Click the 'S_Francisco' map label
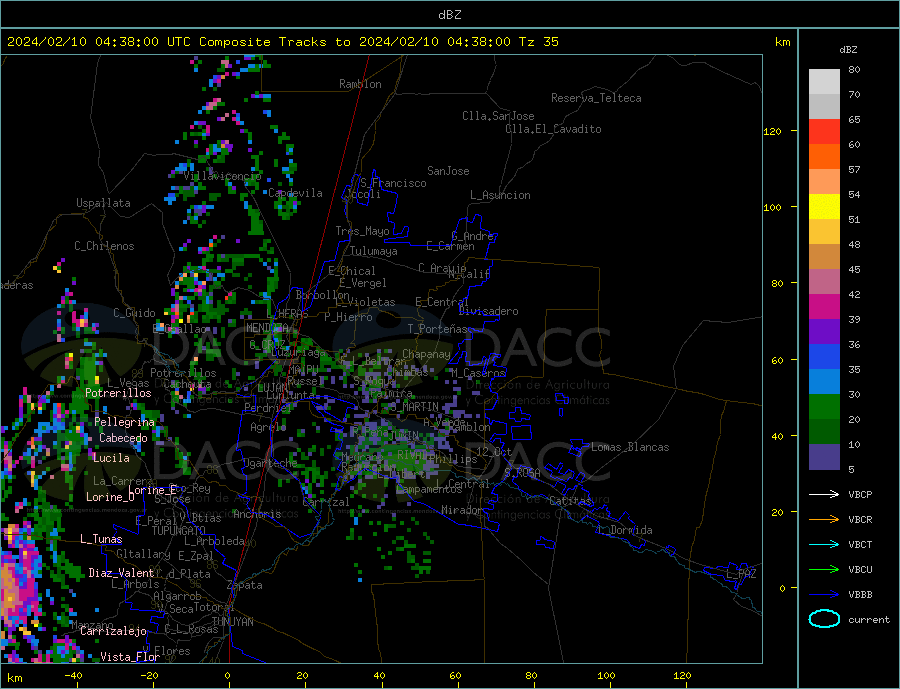Viewport: 900px width, 689px height. point(393,183)
